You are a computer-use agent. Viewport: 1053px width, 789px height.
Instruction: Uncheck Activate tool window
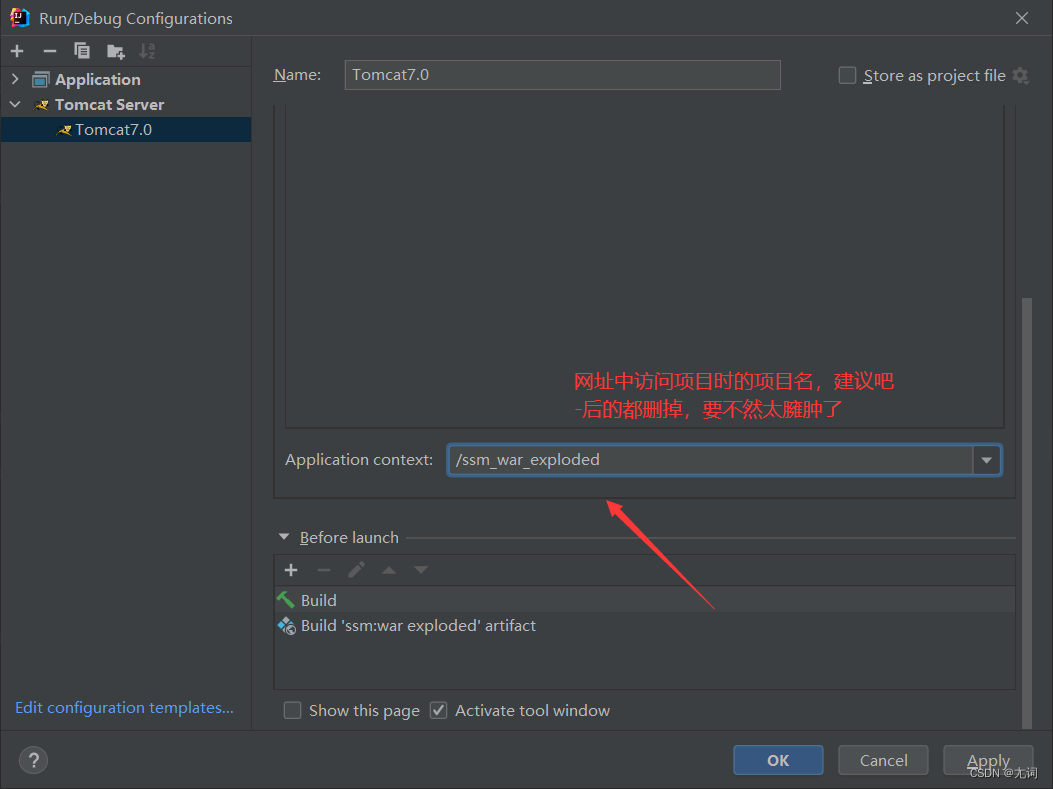click(x=439, y=710)
